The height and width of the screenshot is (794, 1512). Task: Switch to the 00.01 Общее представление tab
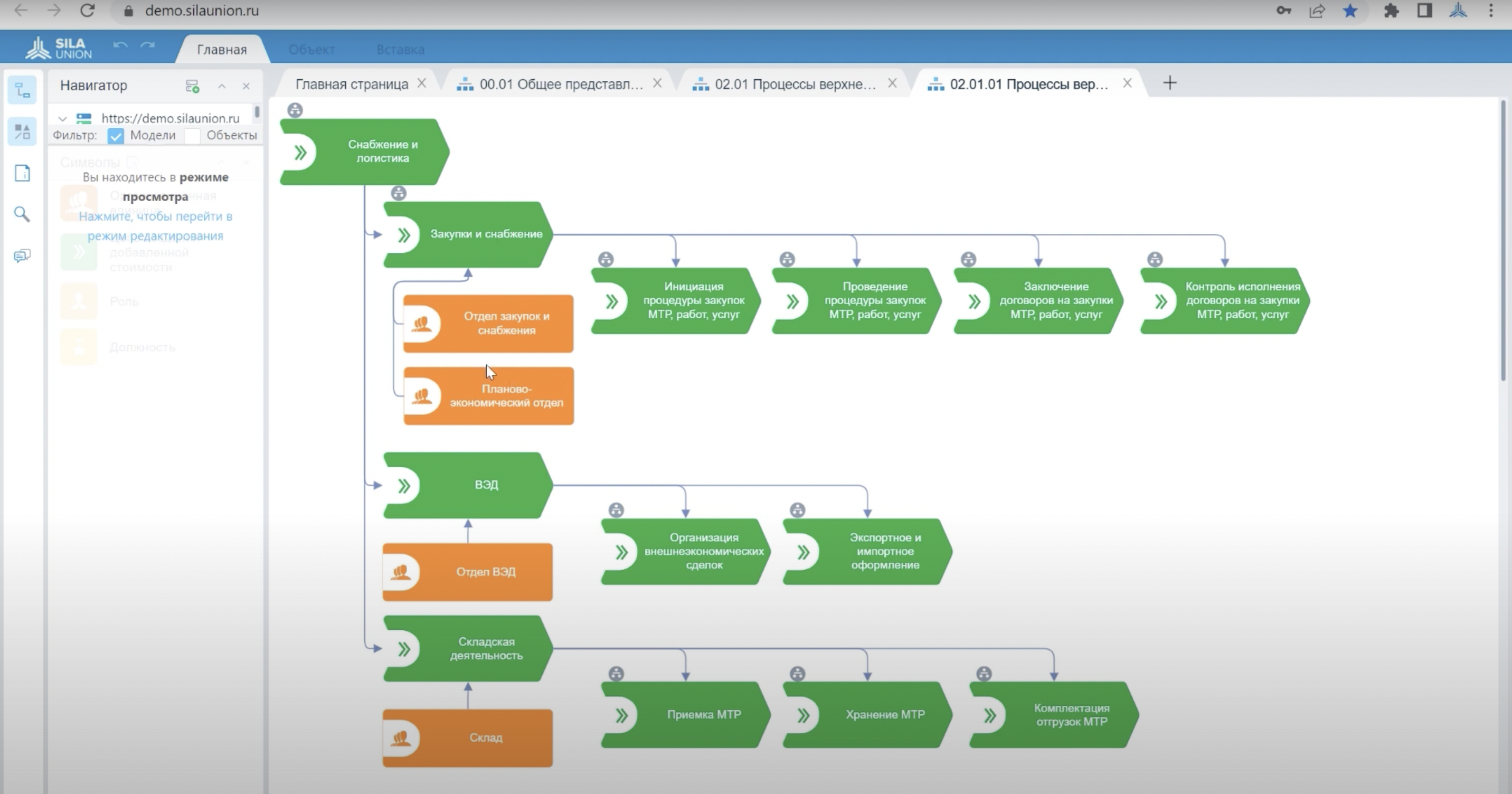point(561,84)
